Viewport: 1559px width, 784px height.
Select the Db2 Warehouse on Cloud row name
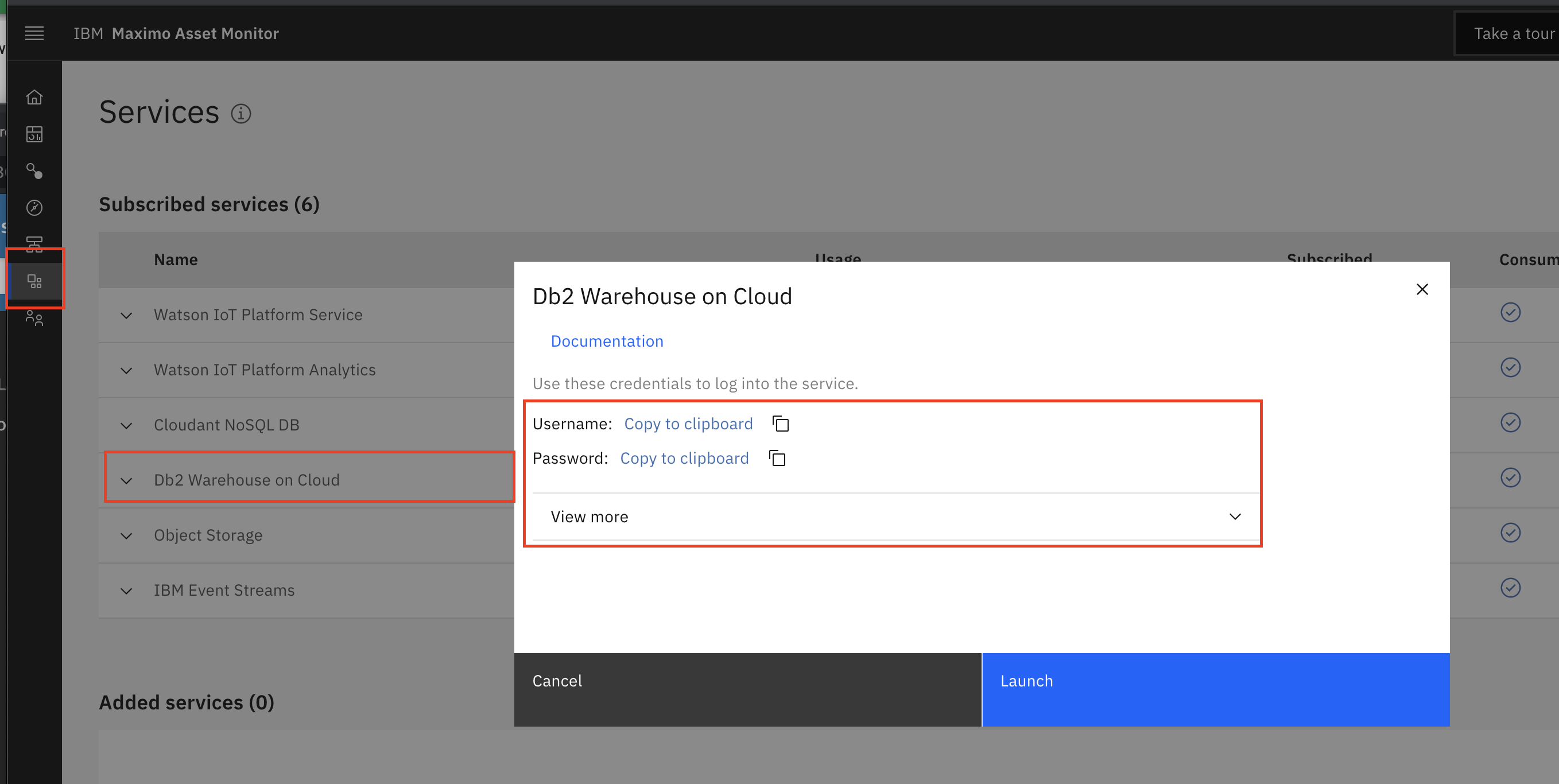(x=246, y=480)
